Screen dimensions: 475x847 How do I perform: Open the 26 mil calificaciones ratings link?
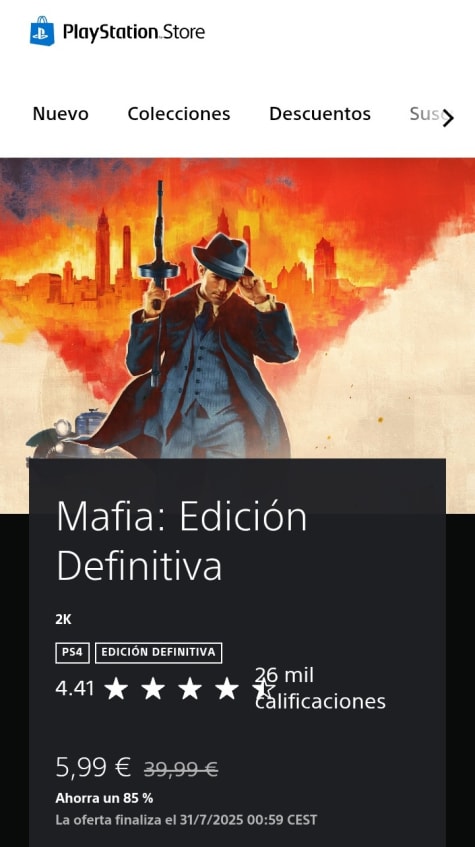coord(320,688)
